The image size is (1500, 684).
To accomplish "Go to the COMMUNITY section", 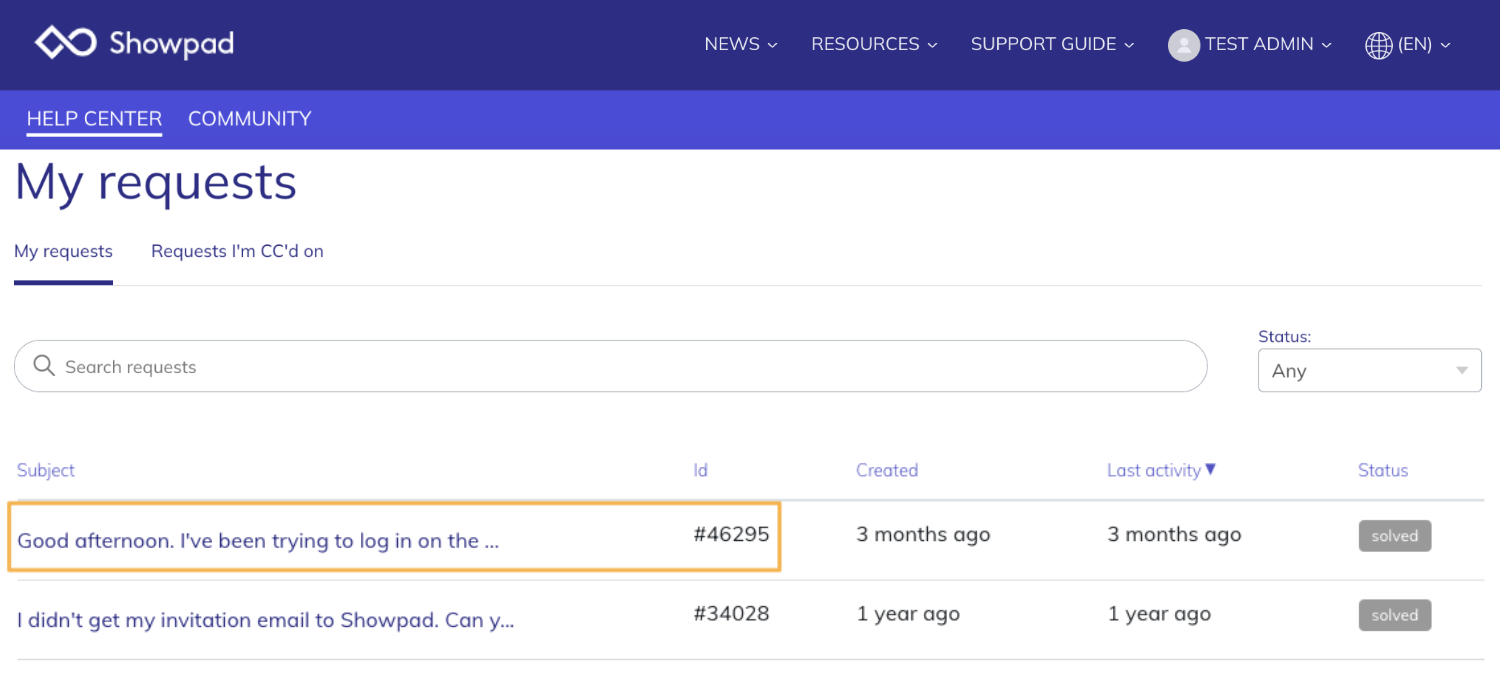I will (x=249, y=119).
